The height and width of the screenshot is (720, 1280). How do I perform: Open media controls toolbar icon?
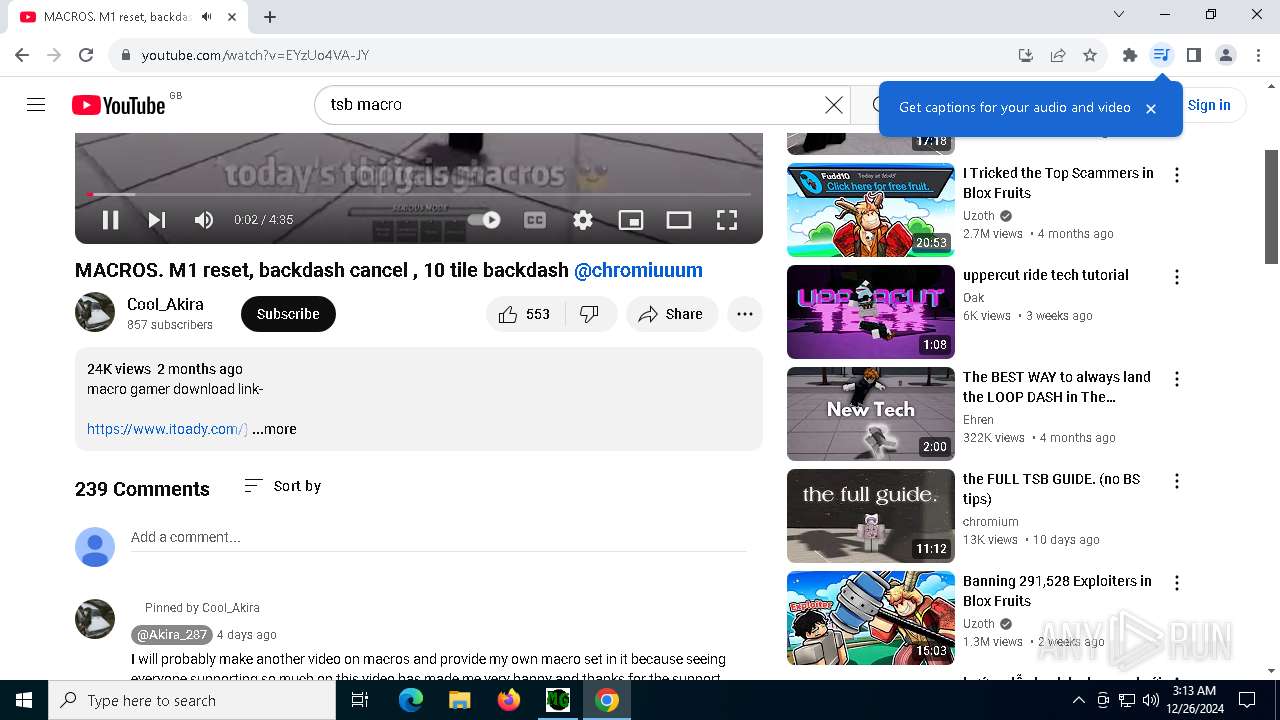[1161, 55]
